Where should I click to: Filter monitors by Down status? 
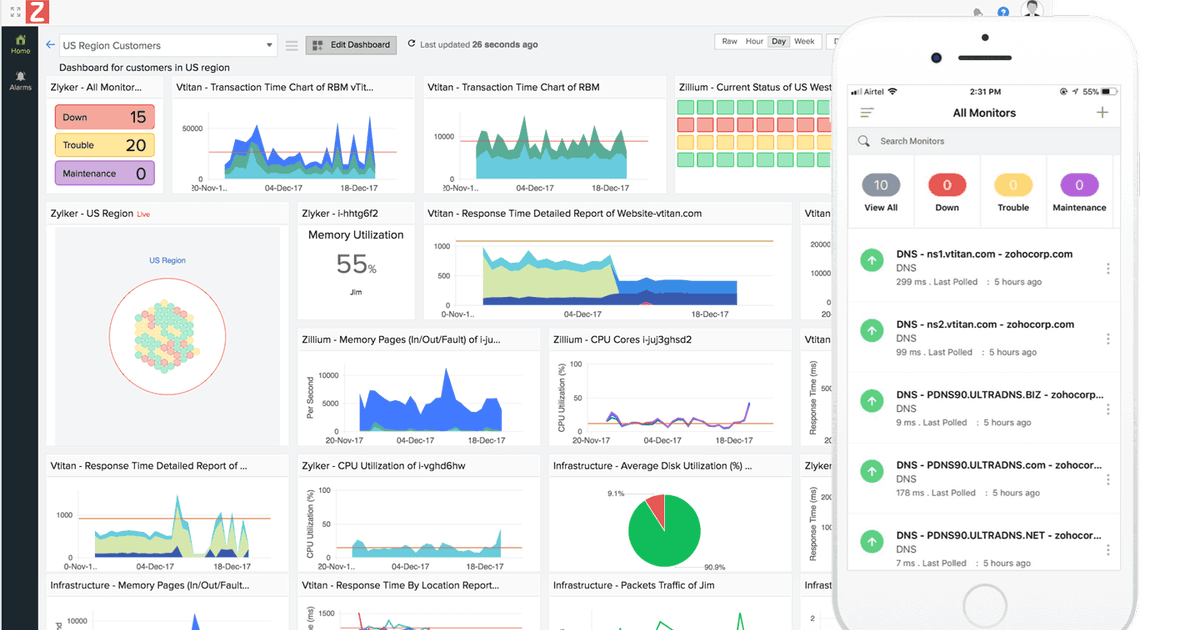click(946, 193)
